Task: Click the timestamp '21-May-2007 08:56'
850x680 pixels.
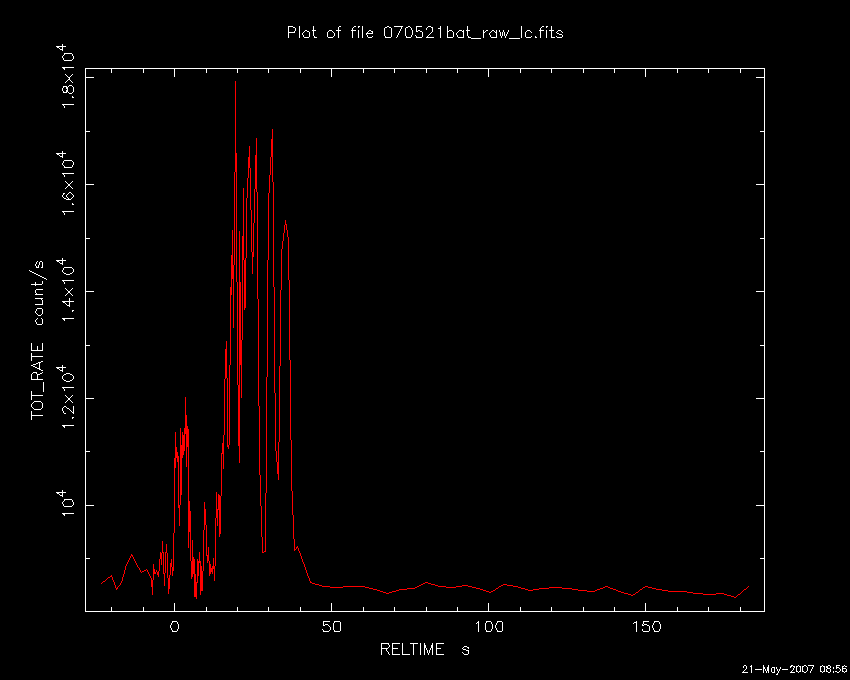Action: coord(794,670)
